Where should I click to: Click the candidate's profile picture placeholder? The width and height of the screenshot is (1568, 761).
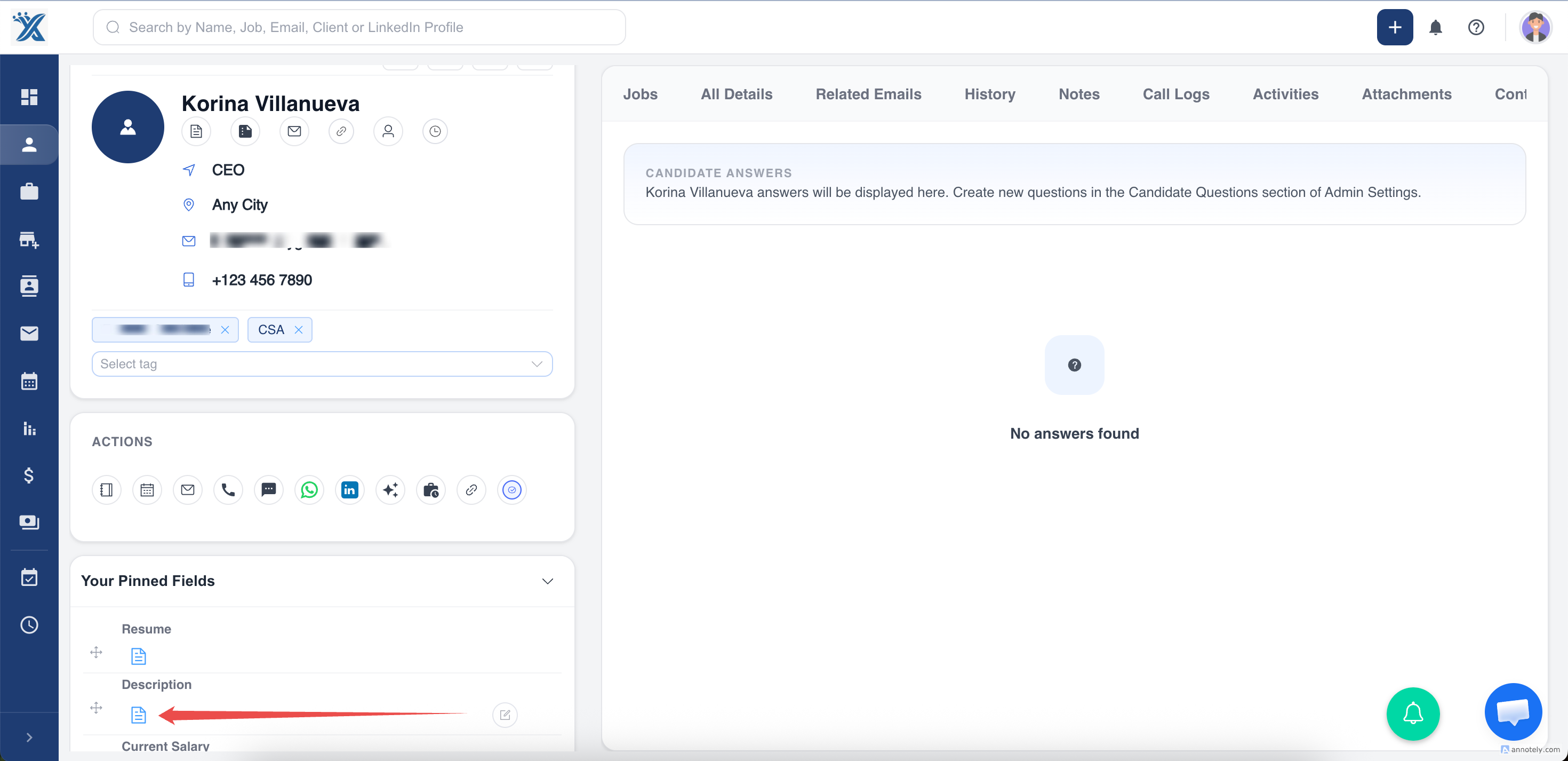point(128,126)
